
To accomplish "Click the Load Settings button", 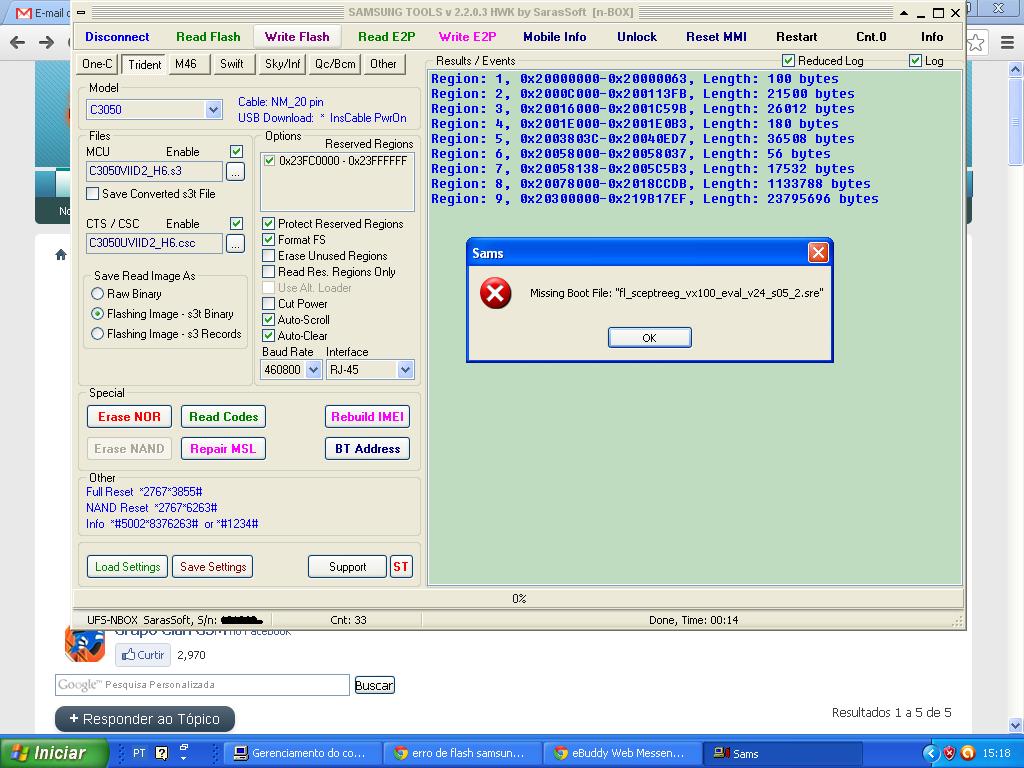I will click(127, 567).
